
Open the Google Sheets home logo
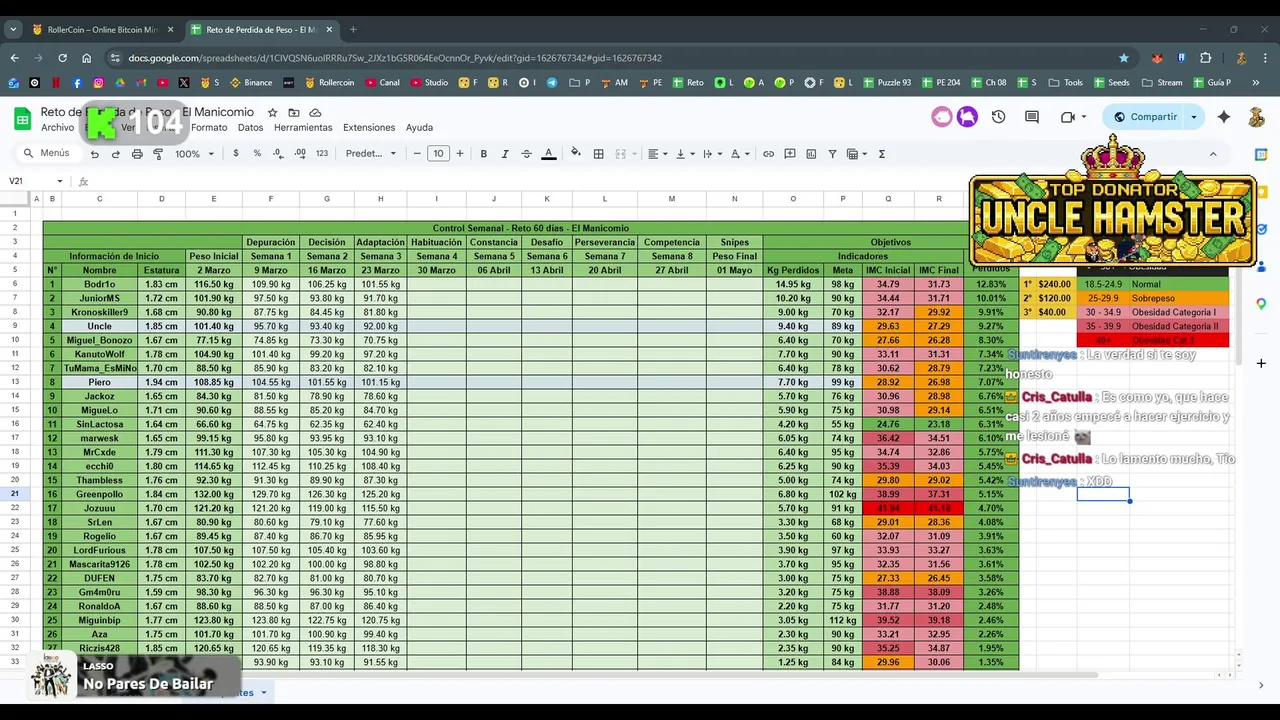tap(22, 119)
